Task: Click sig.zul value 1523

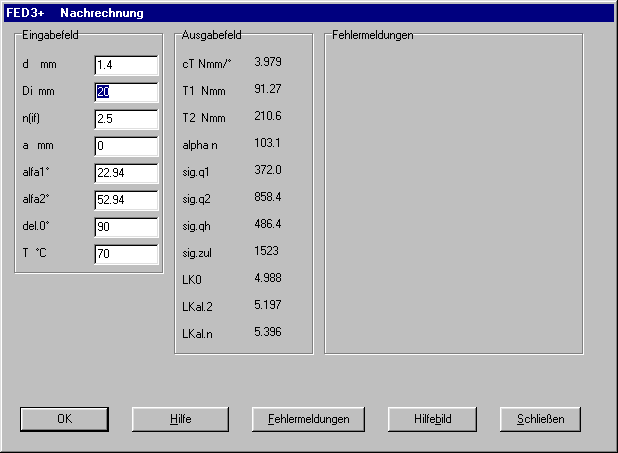Action: coord(266,251)
